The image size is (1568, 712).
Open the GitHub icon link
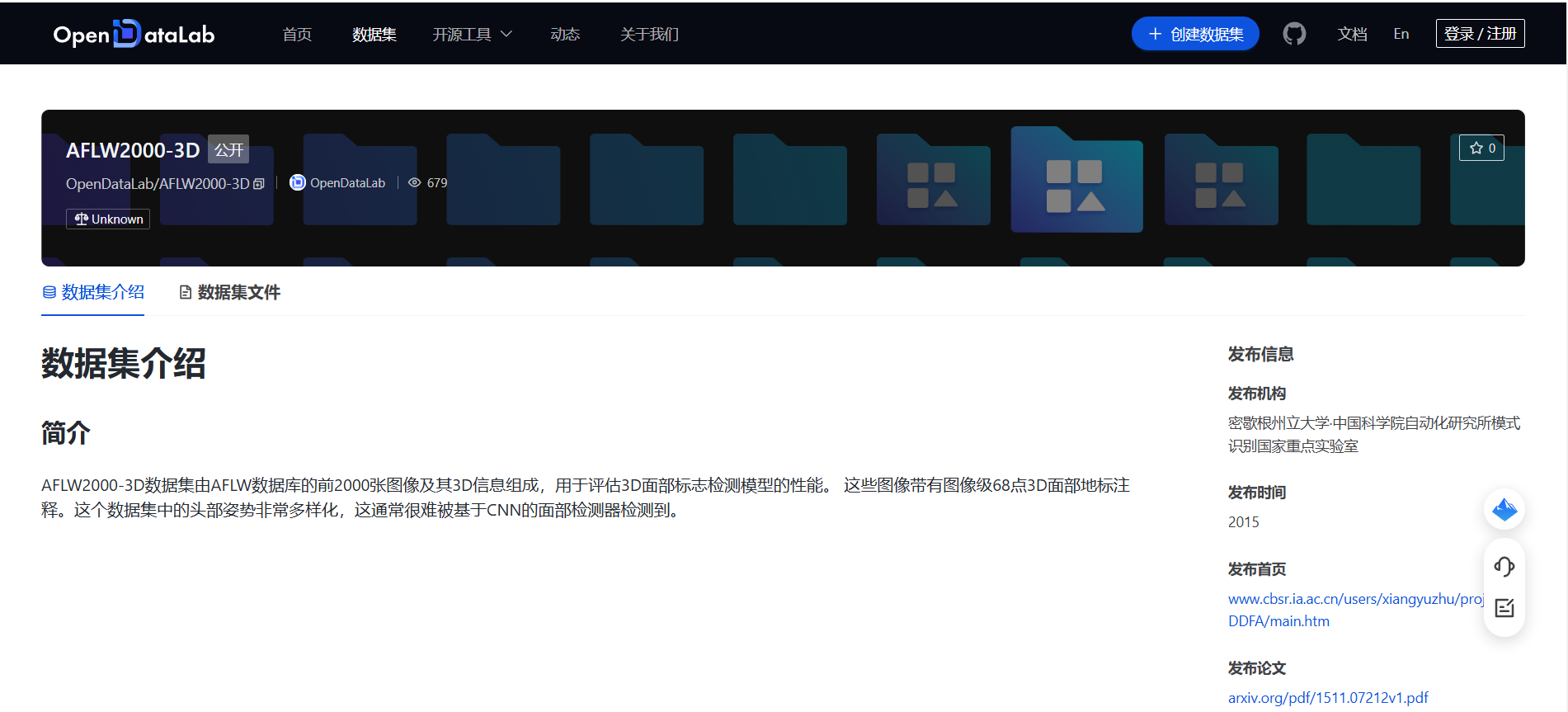pos(1294,34)
